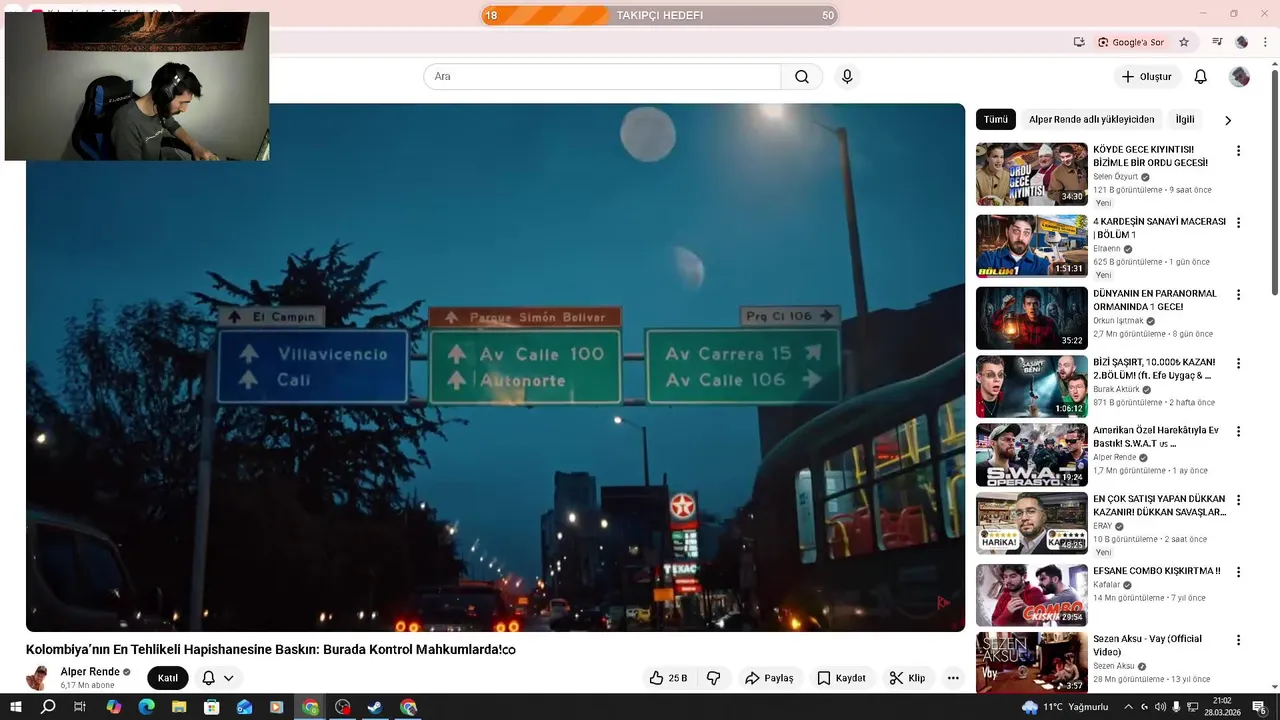Open Windows notification center icon
Image resolution: width=1280 pixels, height=720 pixels.
[x=1259, y=707]
